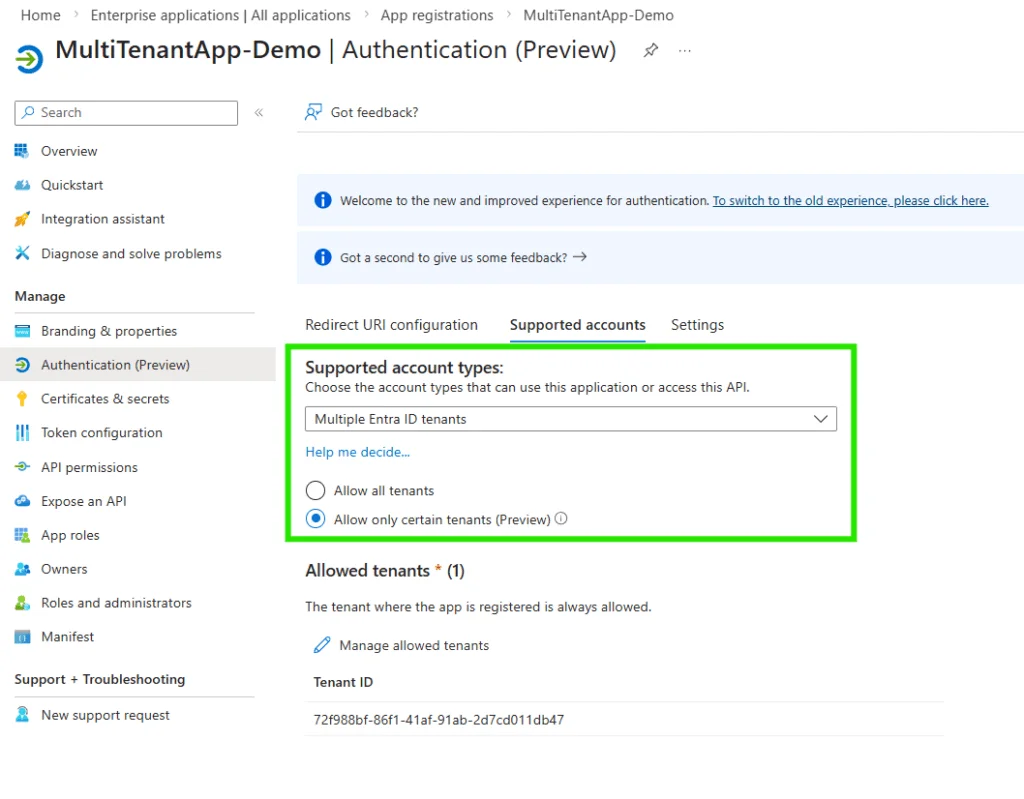The height and width of the screenshot is (799, 1024).
Task: Click the sidebar Search field
Action: coord(126,113)
